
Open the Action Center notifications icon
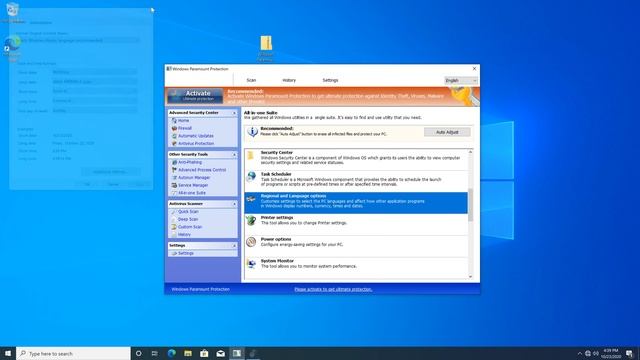tap(629, 353)
